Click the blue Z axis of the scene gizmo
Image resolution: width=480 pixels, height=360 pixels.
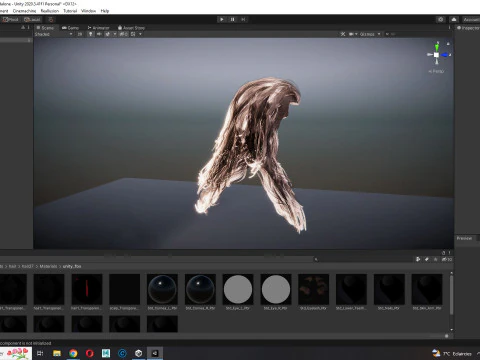point(445,55)
